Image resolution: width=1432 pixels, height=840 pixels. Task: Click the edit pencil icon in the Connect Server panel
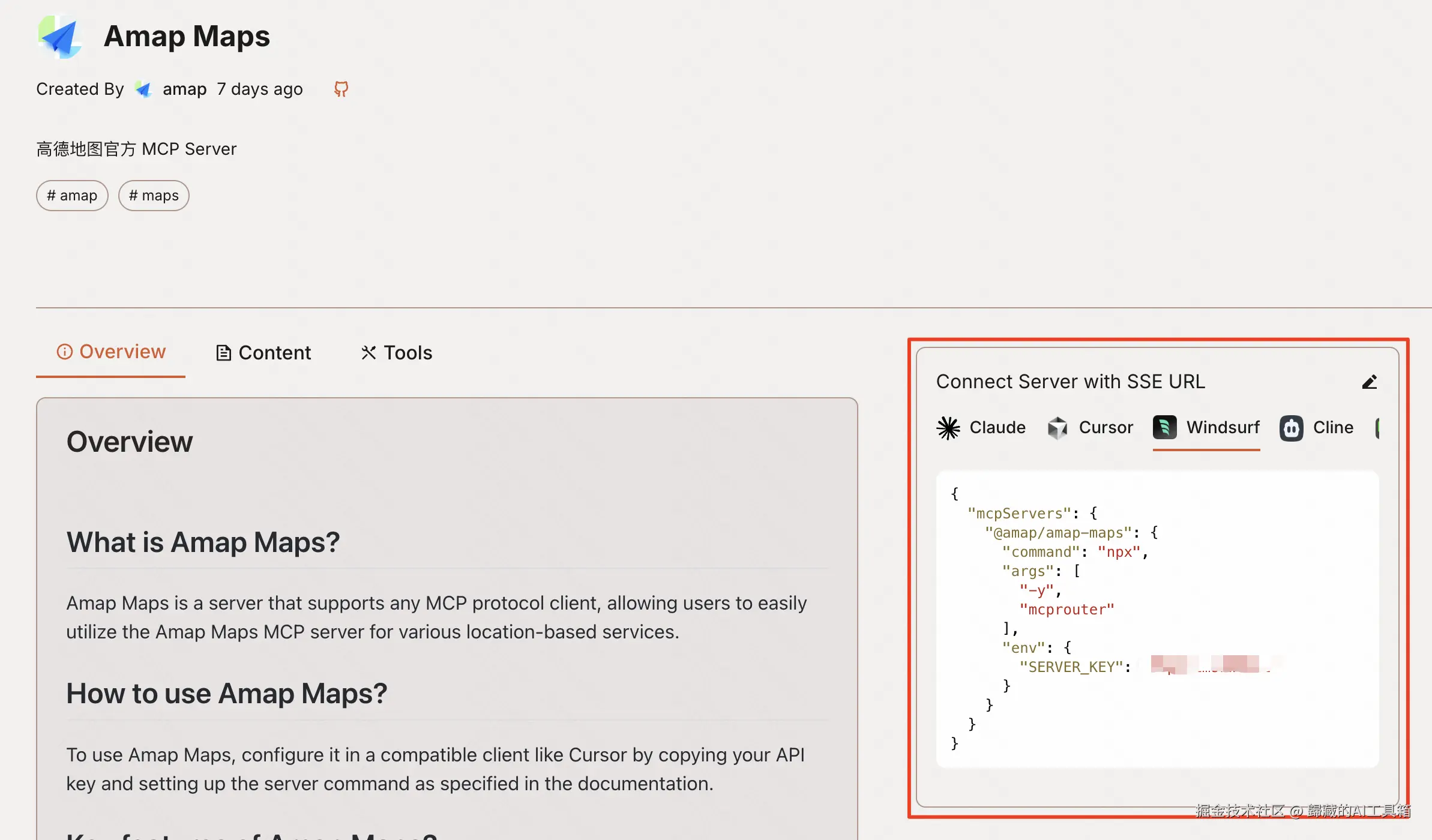click(x=1369, y=382)
